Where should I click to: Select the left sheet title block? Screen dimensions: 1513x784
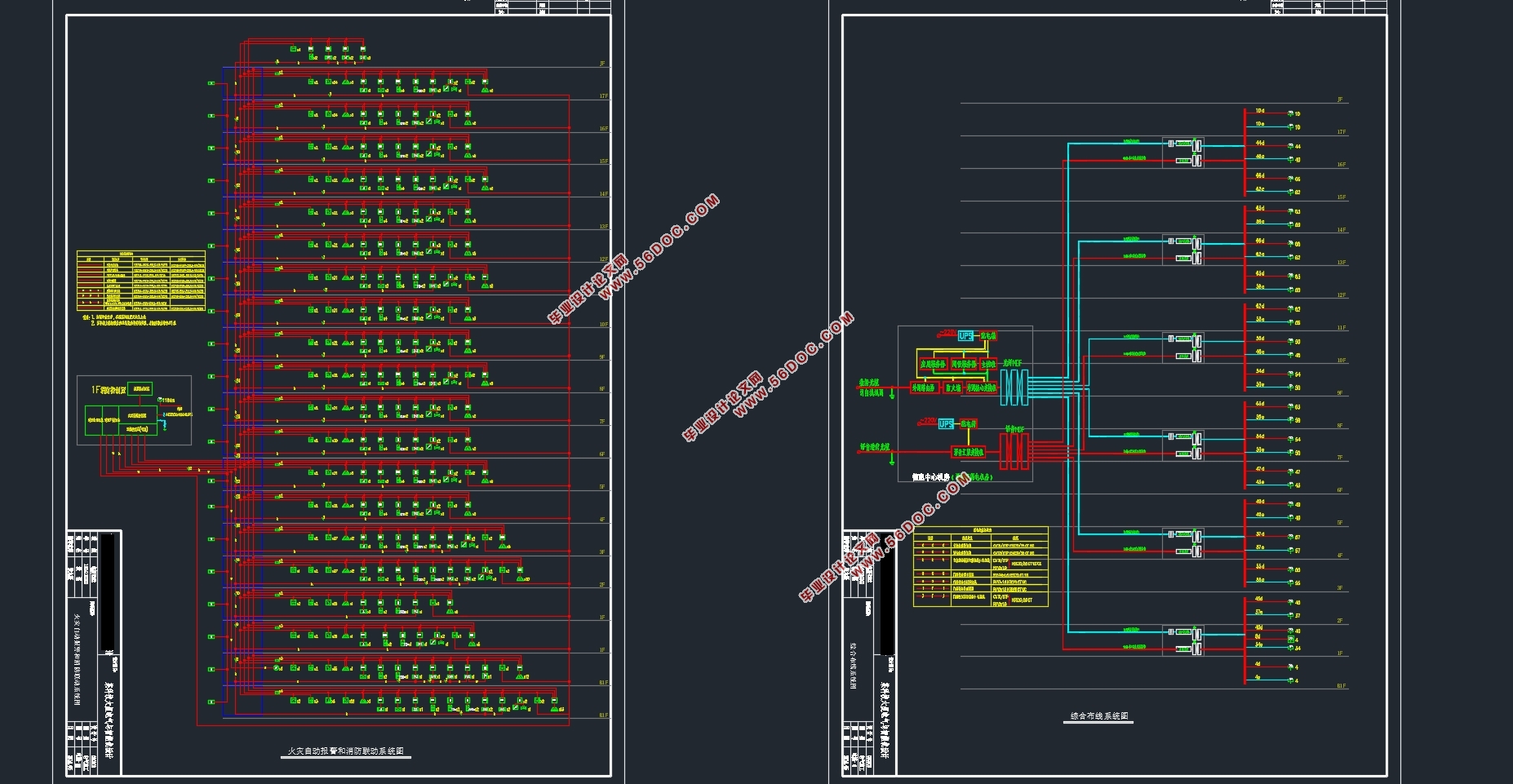pos(94,653)
